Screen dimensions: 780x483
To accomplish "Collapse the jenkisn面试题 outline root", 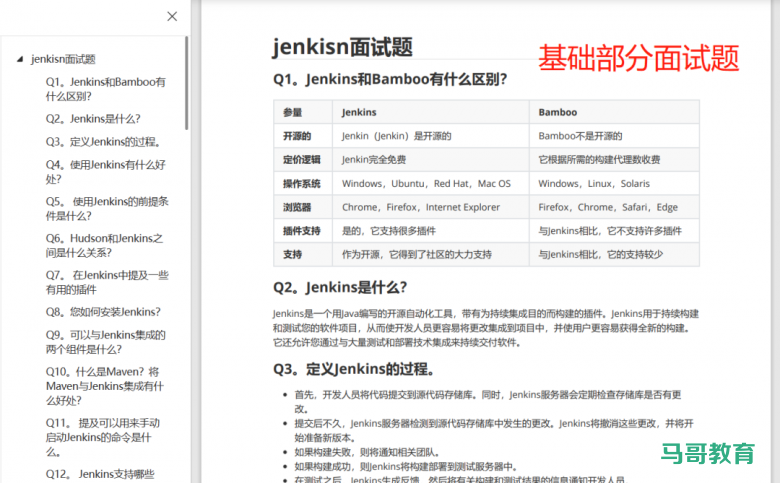I will click(x=19, y=59).
